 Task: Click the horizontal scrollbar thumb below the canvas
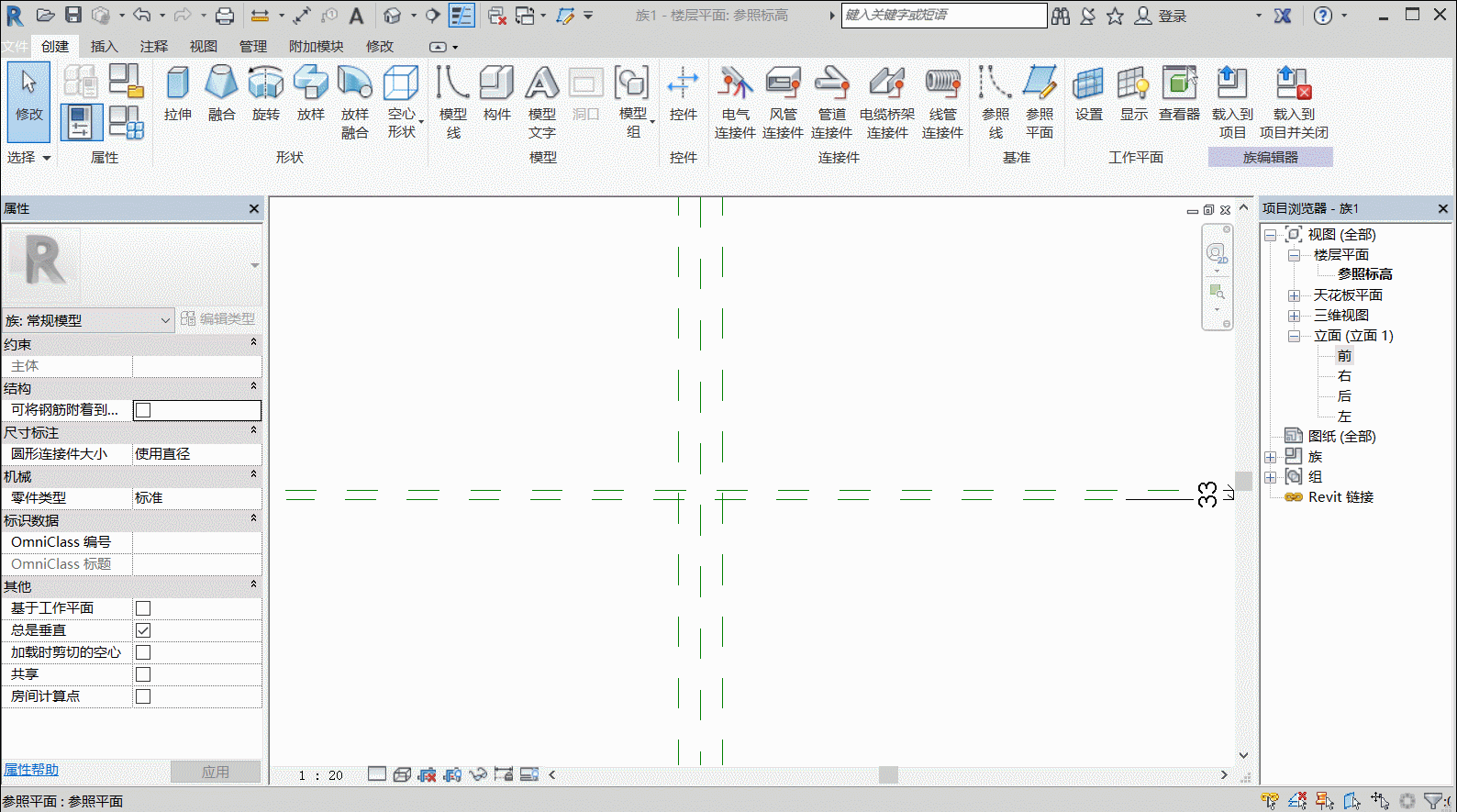(x=888, y=775)
